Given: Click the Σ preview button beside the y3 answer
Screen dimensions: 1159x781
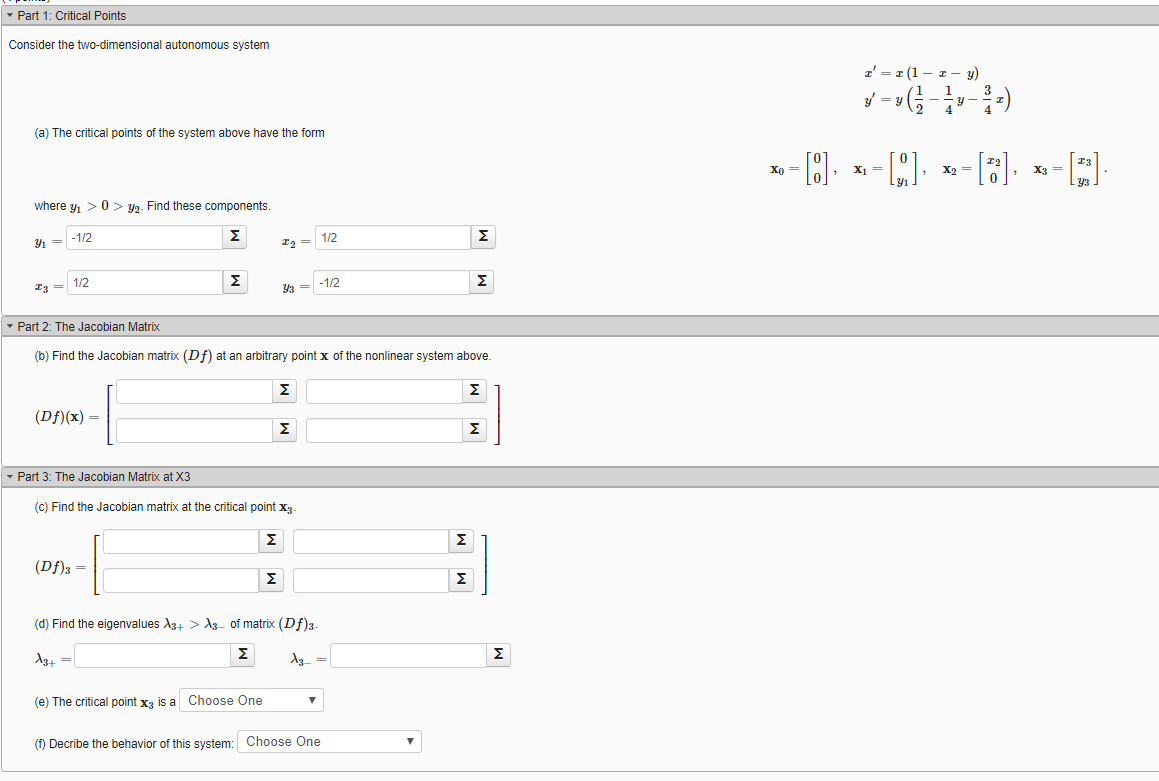Looking at the screenshot, I should coord(481,281).
